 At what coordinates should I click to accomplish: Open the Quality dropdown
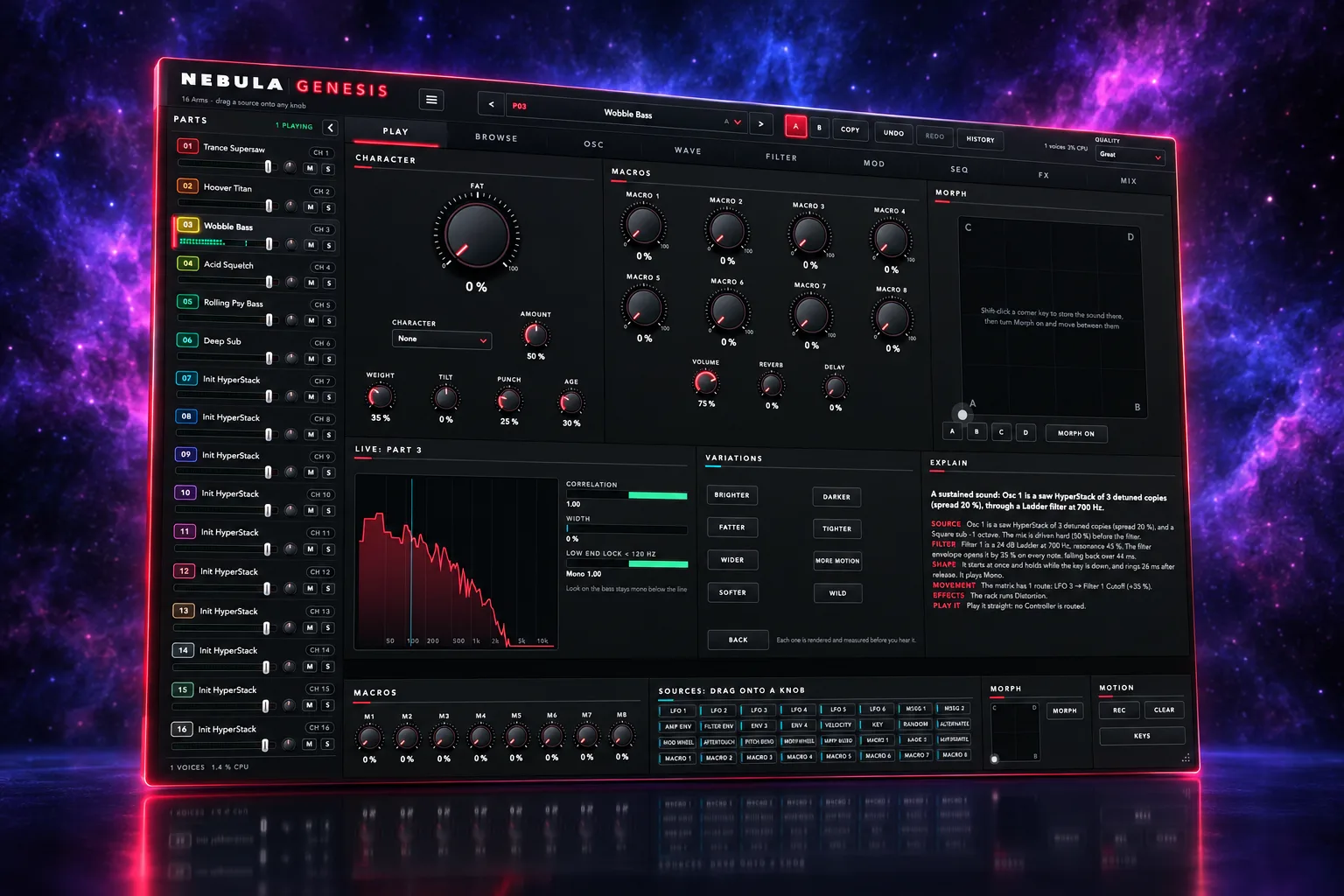[x=1129, y=156]
